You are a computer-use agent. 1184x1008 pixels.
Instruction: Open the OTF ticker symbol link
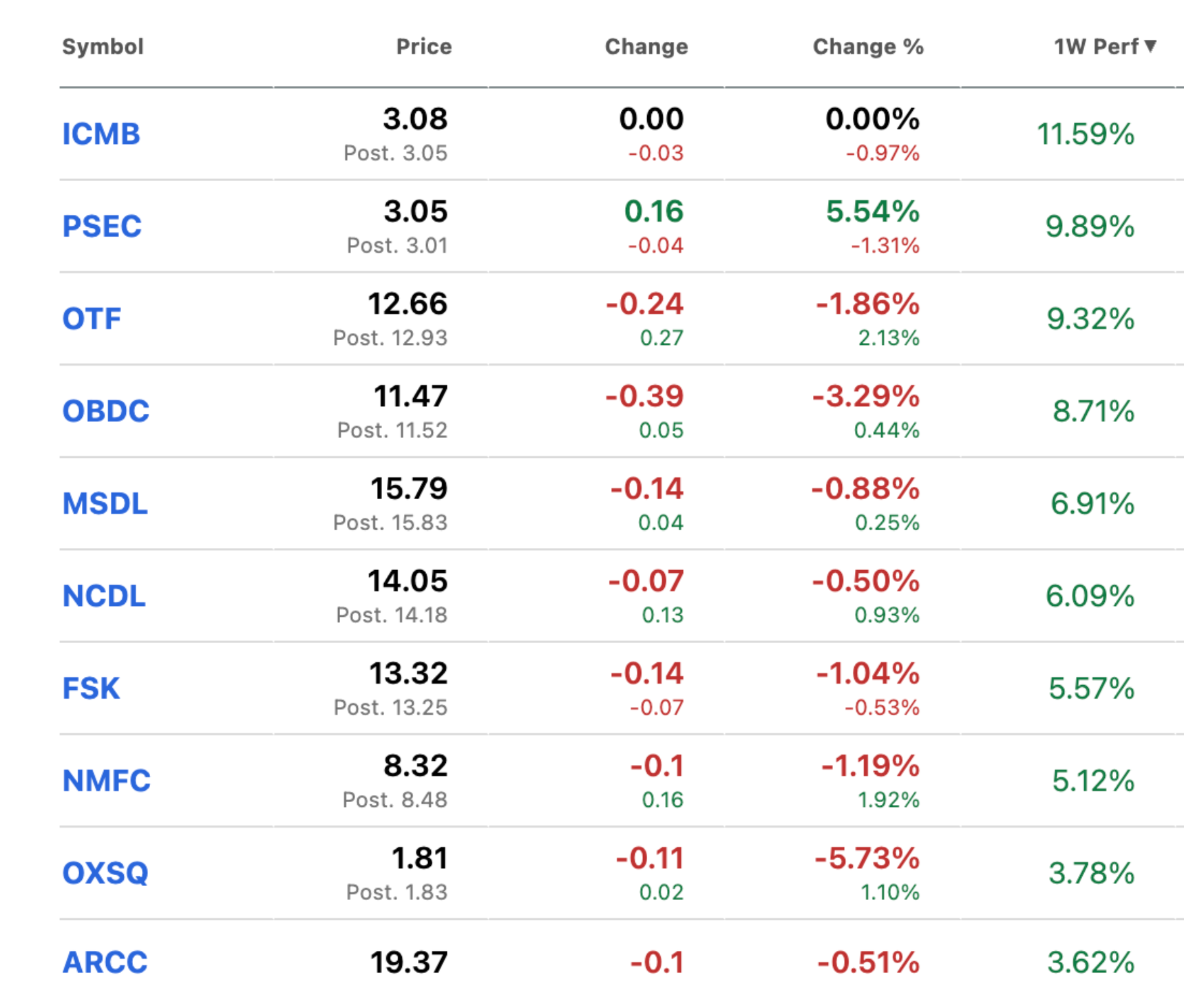[x=92, y=318]
